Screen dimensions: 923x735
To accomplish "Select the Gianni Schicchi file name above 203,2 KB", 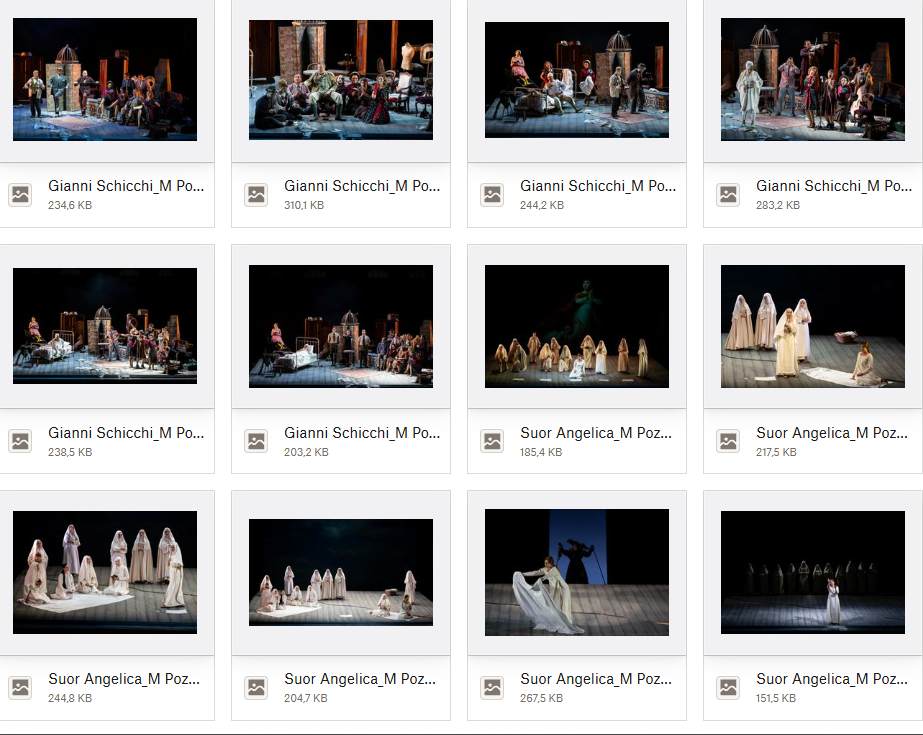I will click(362, 433).
